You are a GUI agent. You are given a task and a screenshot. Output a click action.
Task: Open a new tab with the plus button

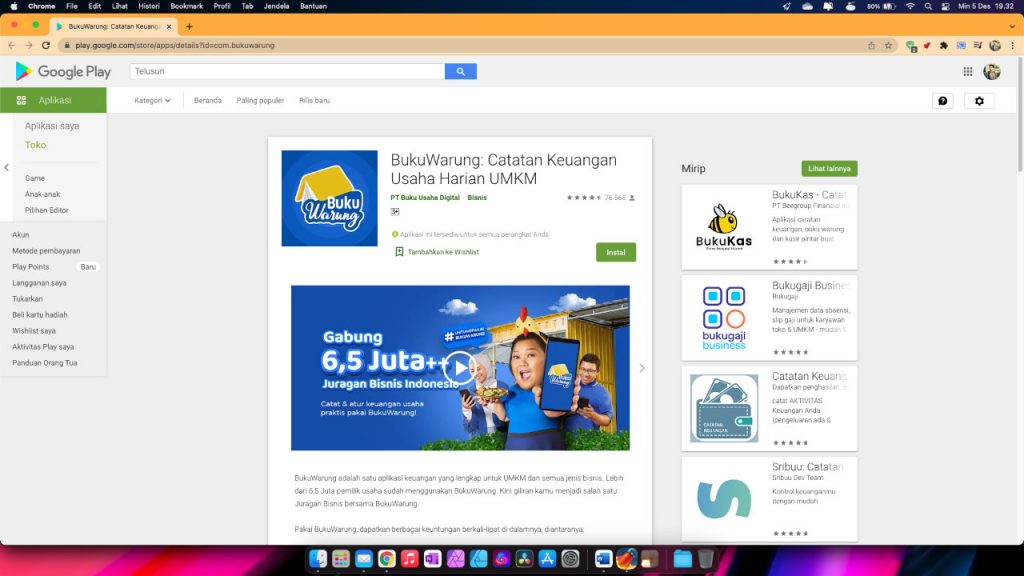[189, 27]
